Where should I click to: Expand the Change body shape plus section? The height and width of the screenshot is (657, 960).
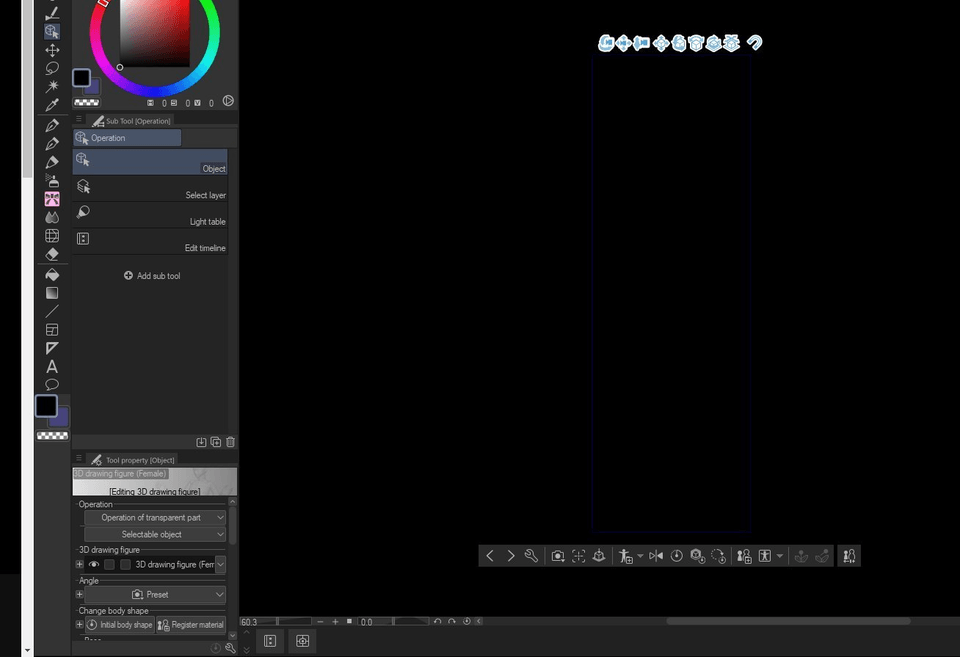(80, 625)
